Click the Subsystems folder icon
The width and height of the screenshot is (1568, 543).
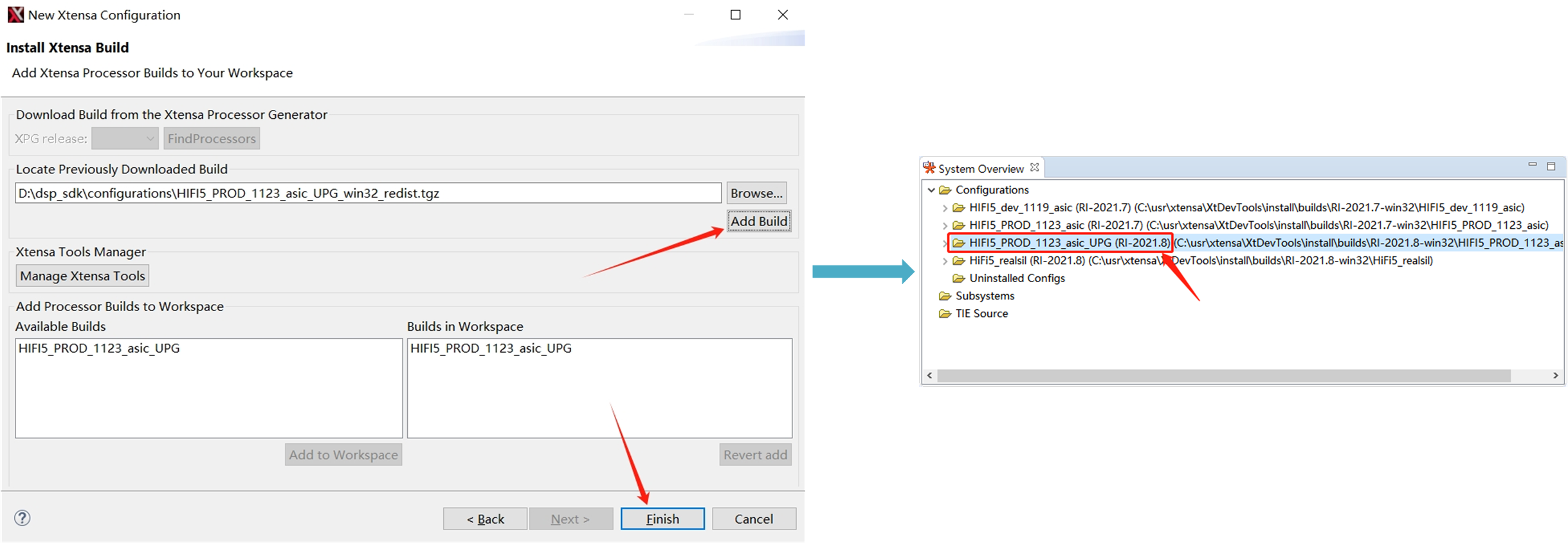[945, 296]
